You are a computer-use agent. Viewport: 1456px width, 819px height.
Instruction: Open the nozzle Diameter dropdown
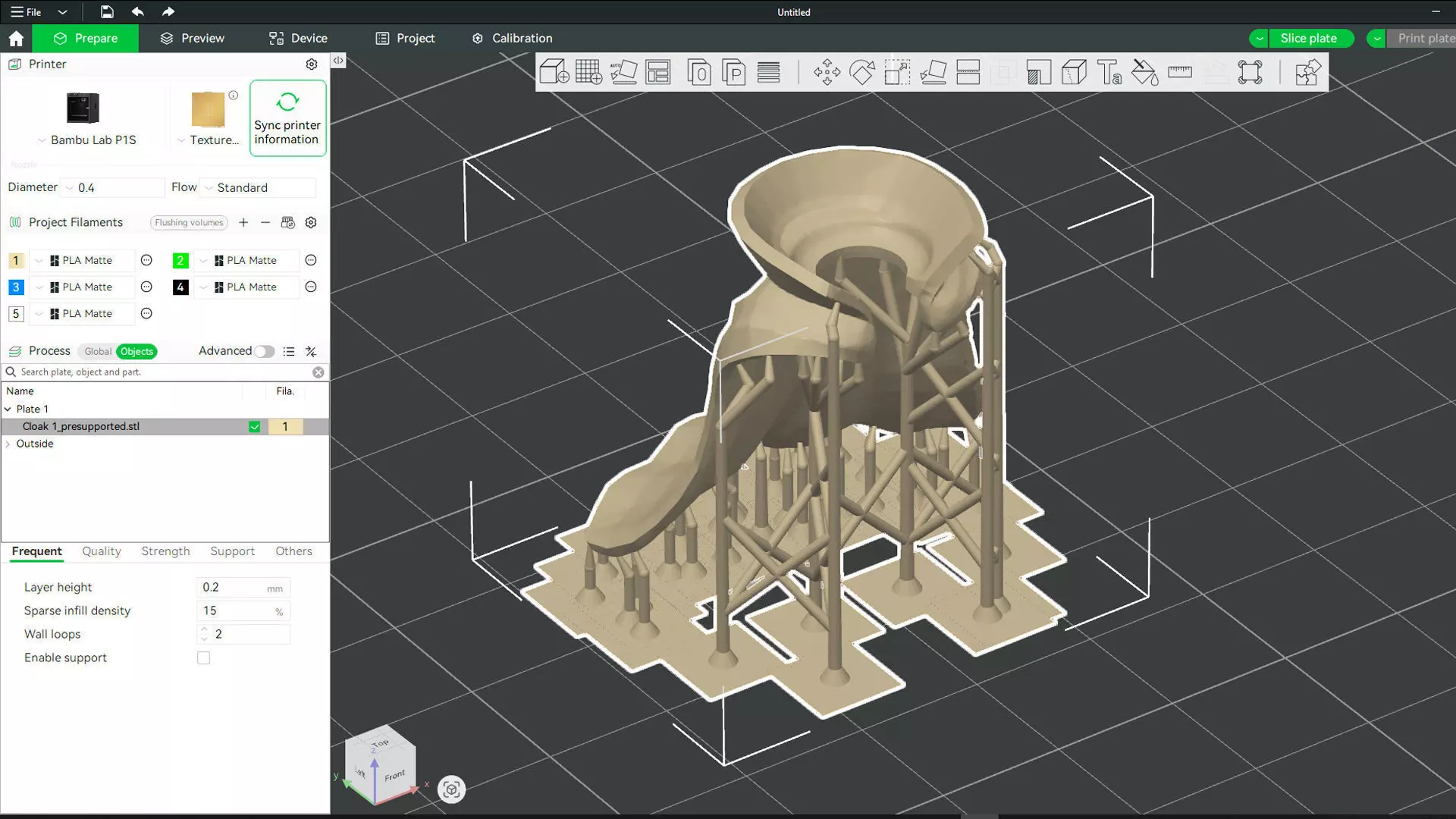coord(114,188)
